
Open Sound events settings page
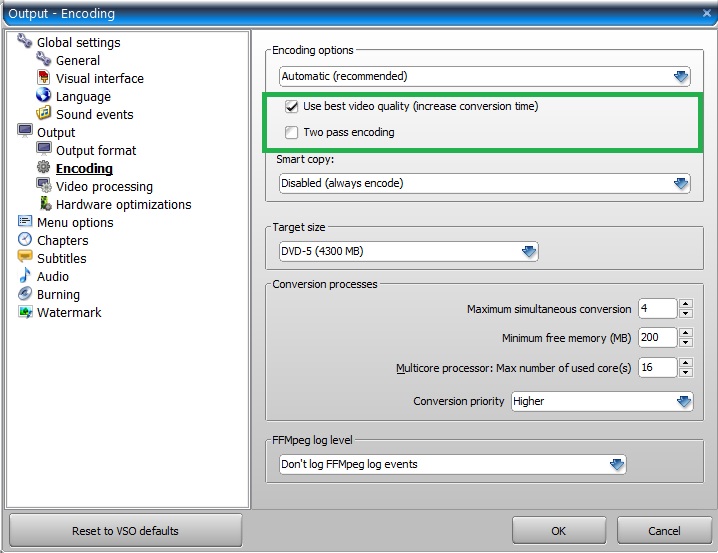95,114
